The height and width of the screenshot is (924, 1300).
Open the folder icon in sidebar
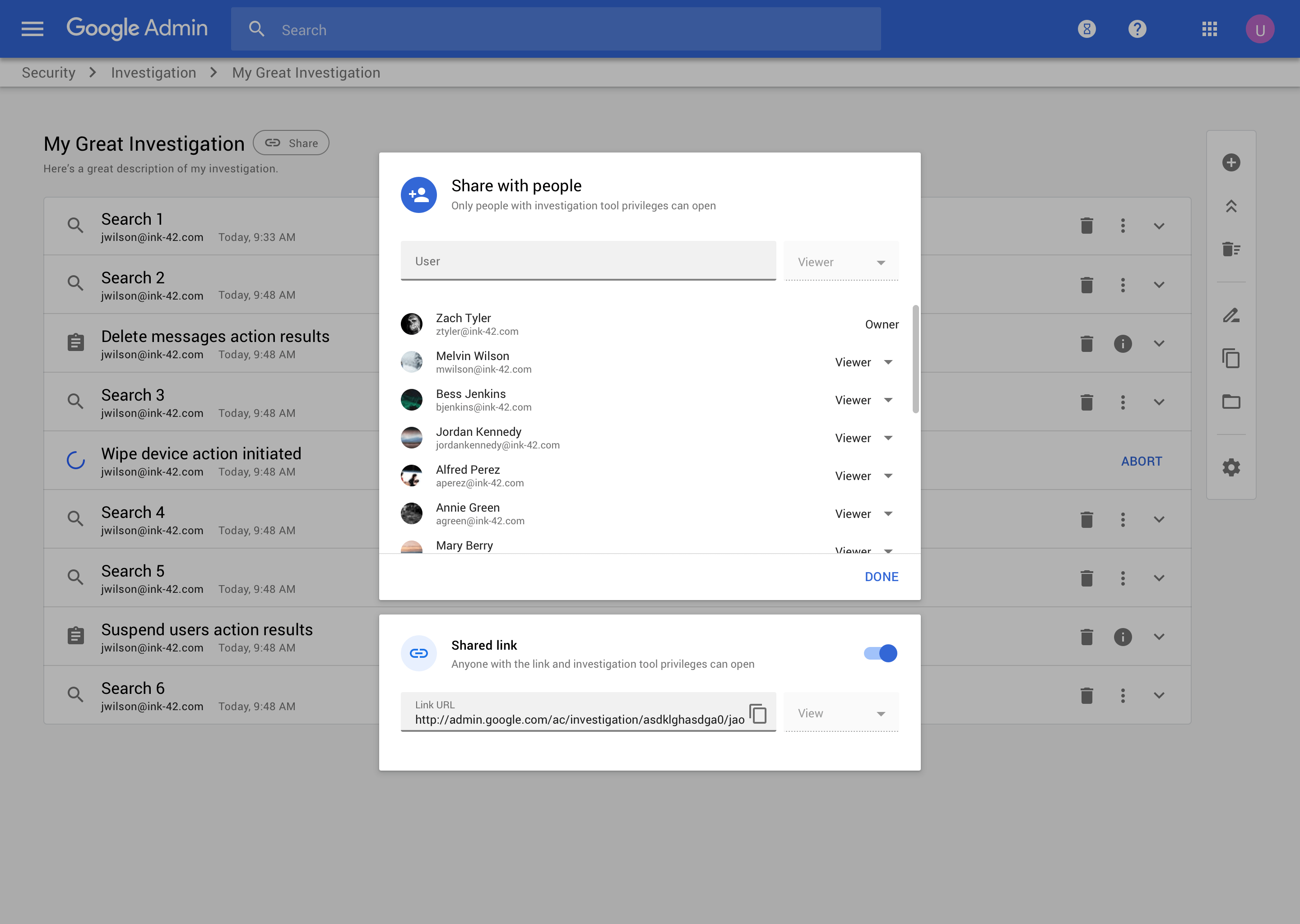click(x=1230, y=402)
